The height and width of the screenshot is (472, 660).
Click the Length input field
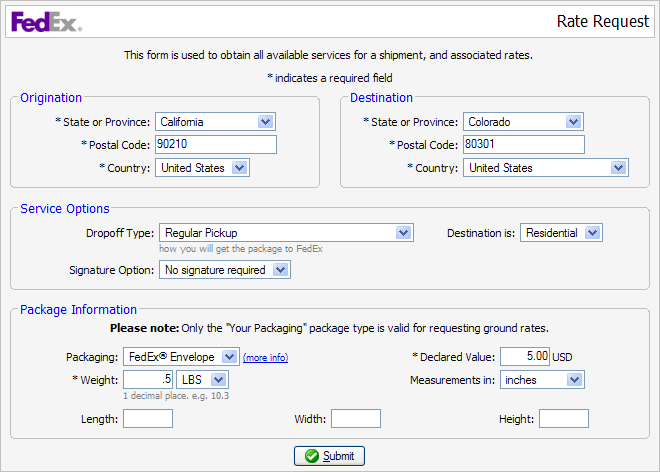(x=148, y=419)
